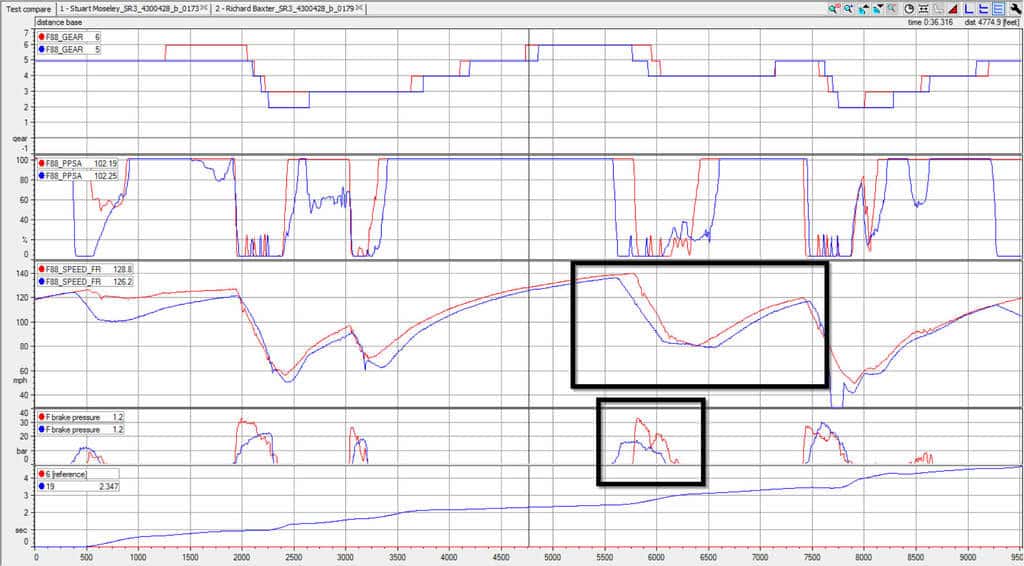The height and width of the screenshot is (566, 1024).
Task: Click the cursor sync arrows icon
Action: (x=923, y=9)
